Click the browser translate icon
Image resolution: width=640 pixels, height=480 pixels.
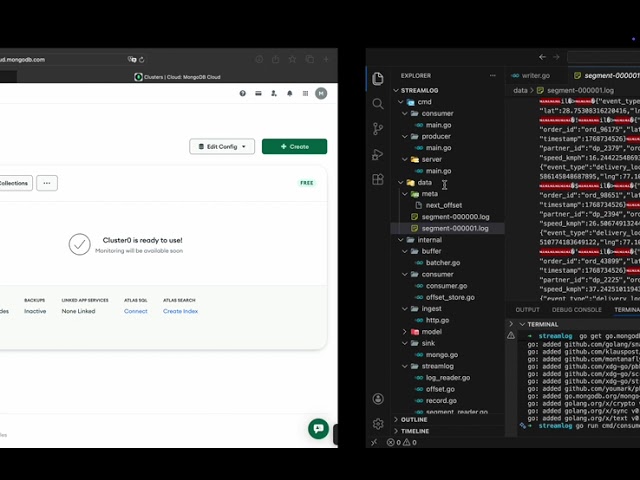132,60
